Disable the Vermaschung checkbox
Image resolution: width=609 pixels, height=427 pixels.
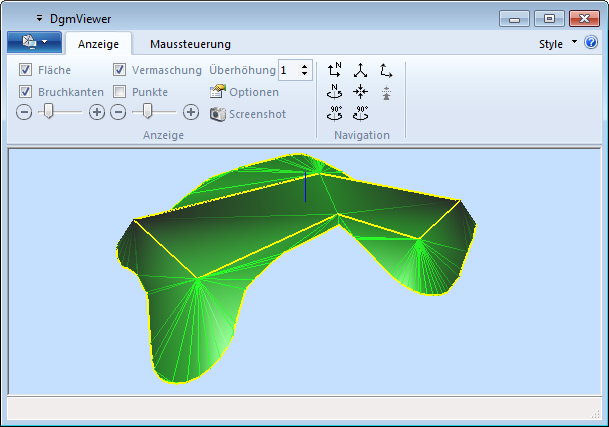pyautogui.click(x=120, y=70)
